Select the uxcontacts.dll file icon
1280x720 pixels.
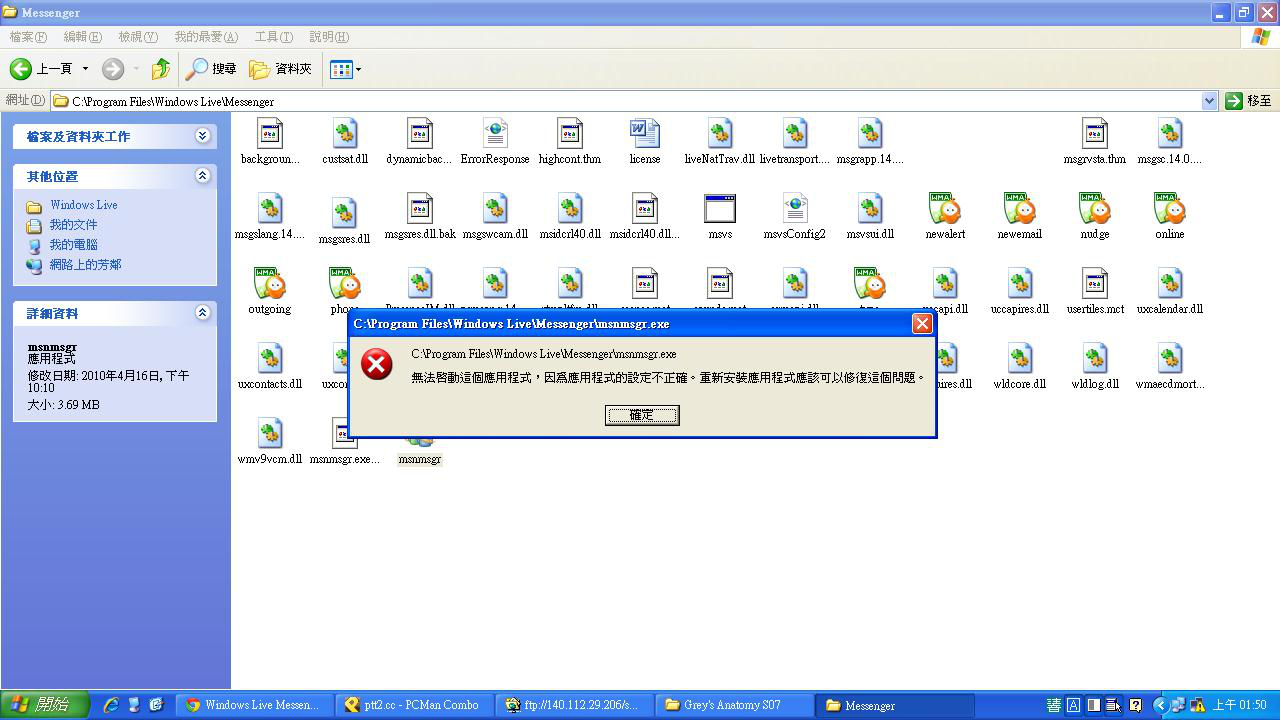pos(270,358)
